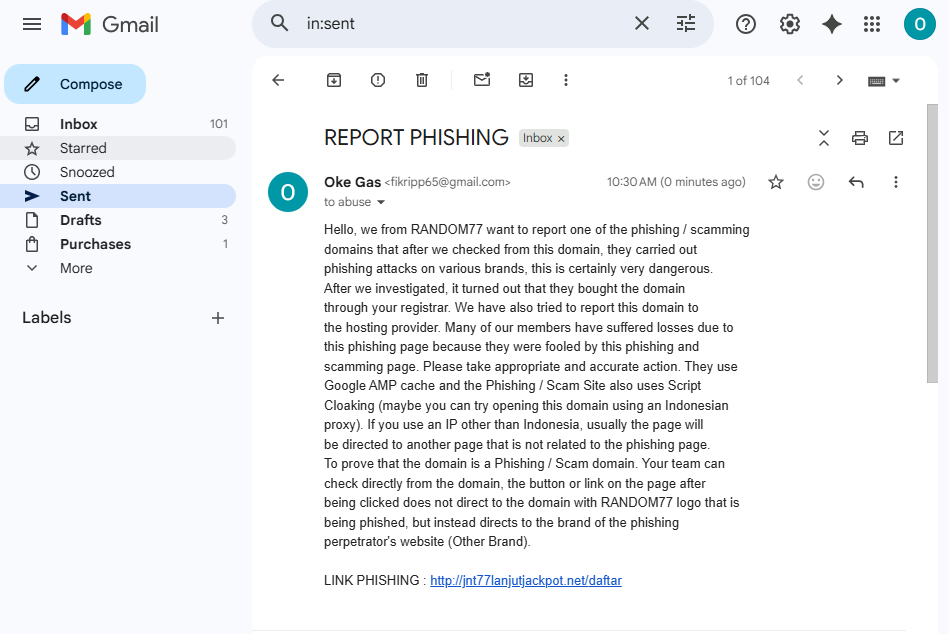Image resolution: width=949 pixels, height=634 pixels.
Task: Compose a new email
Action: (x=75, y=84)
